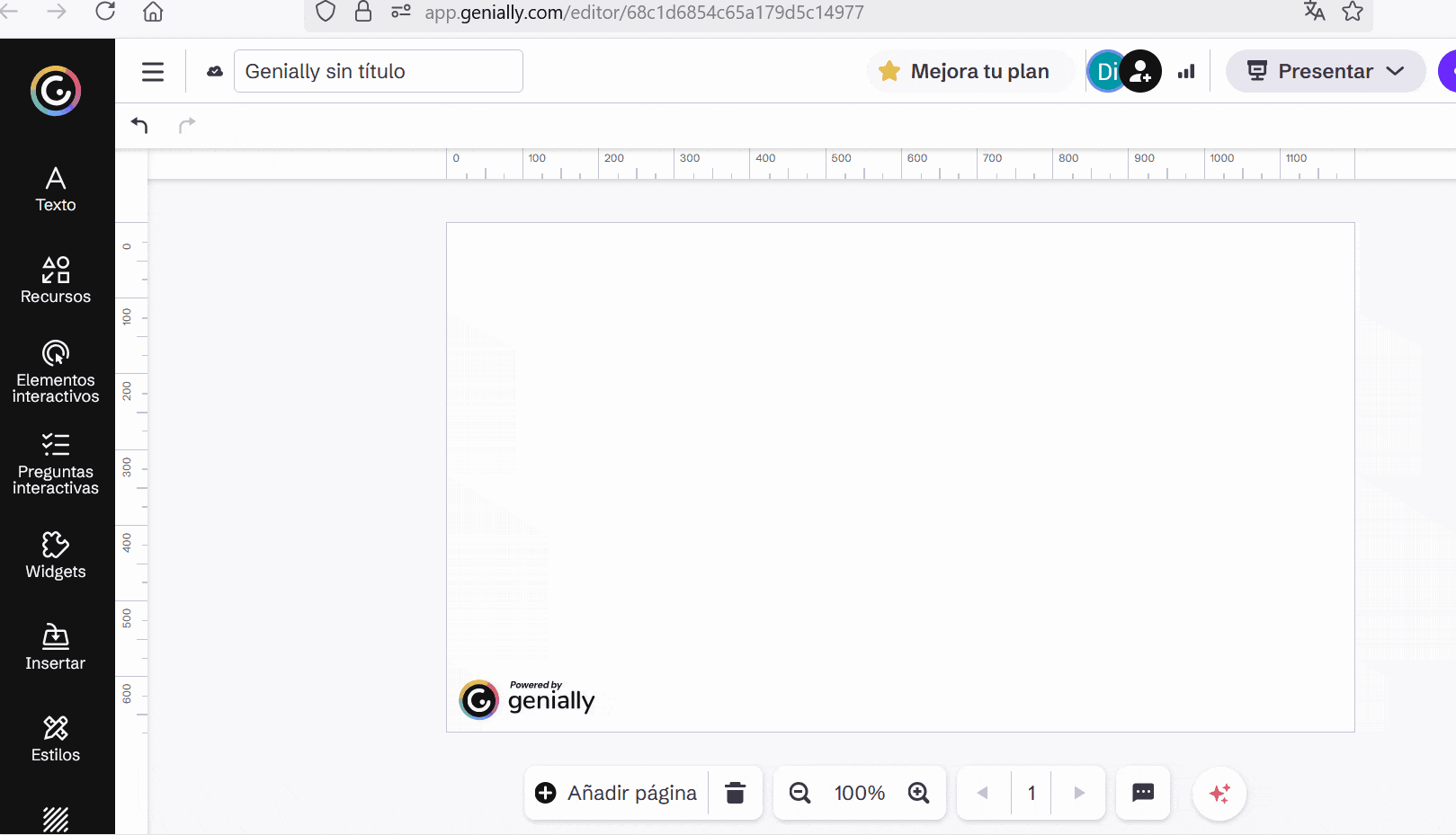Zoom out the canvas
This screenshot has height=835, width=1456.
799,793
